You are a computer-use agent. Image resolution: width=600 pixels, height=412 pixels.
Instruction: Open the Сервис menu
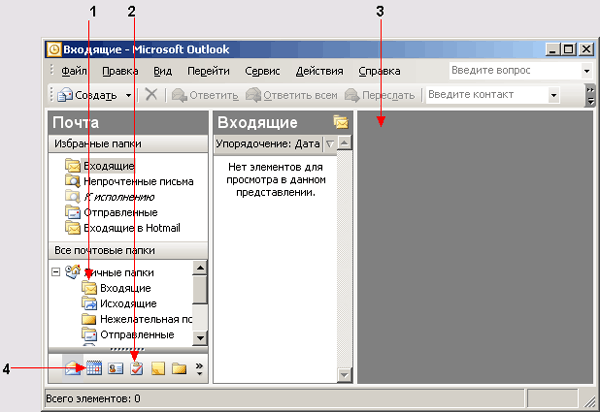262,71
